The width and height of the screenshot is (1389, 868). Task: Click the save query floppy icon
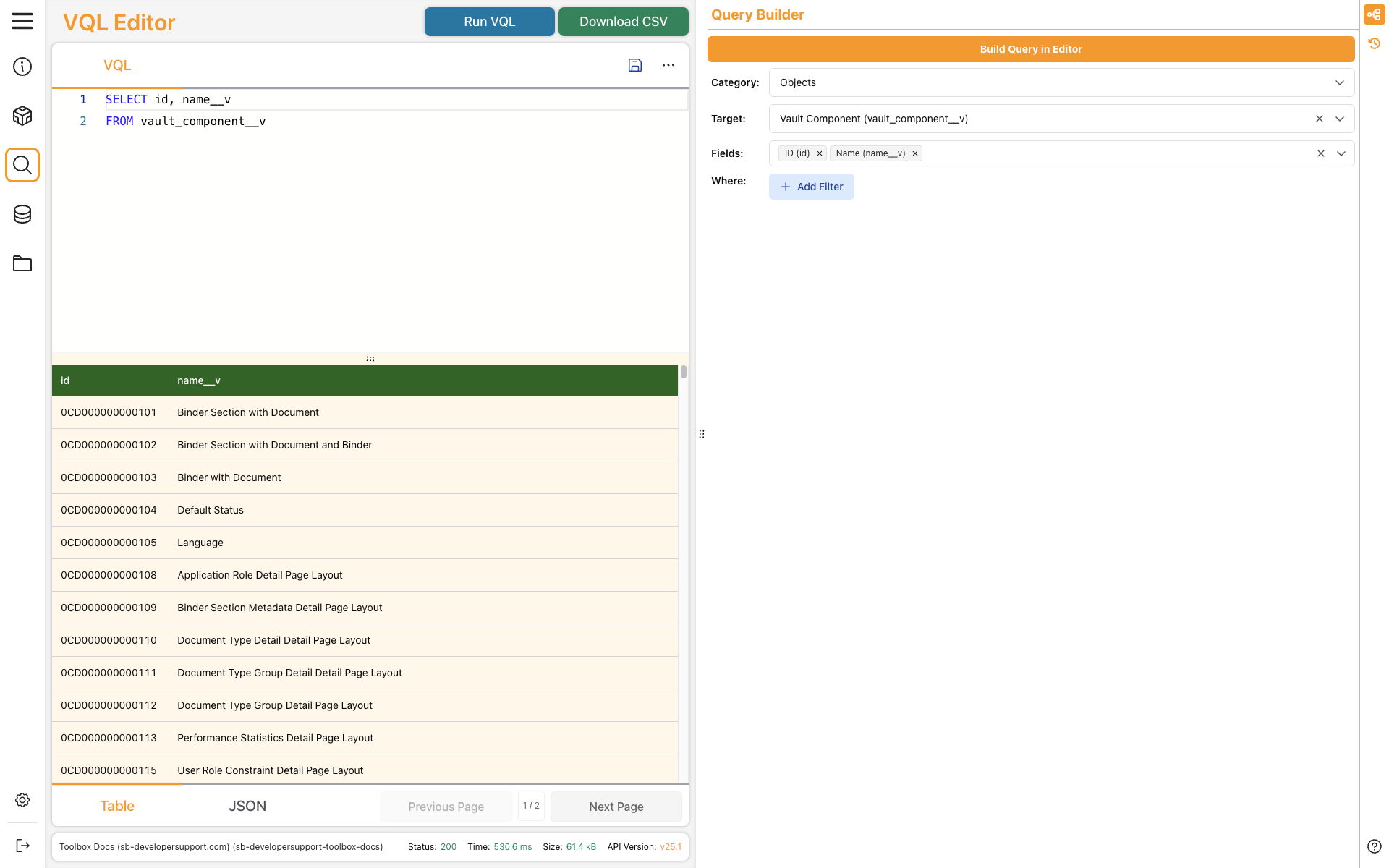(x=634, y=65)
